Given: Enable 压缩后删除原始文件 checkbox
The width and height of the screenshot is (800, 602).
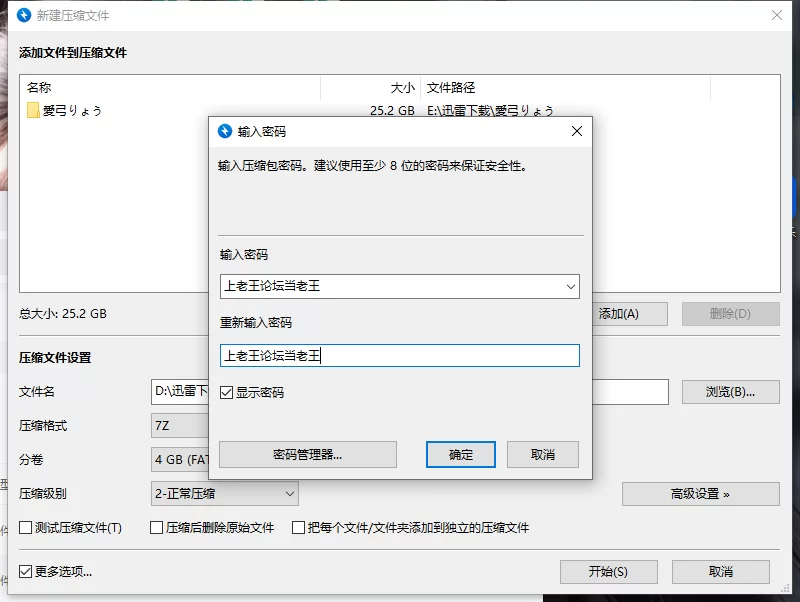Looking at the screenshot, I should tap(157, 528).
